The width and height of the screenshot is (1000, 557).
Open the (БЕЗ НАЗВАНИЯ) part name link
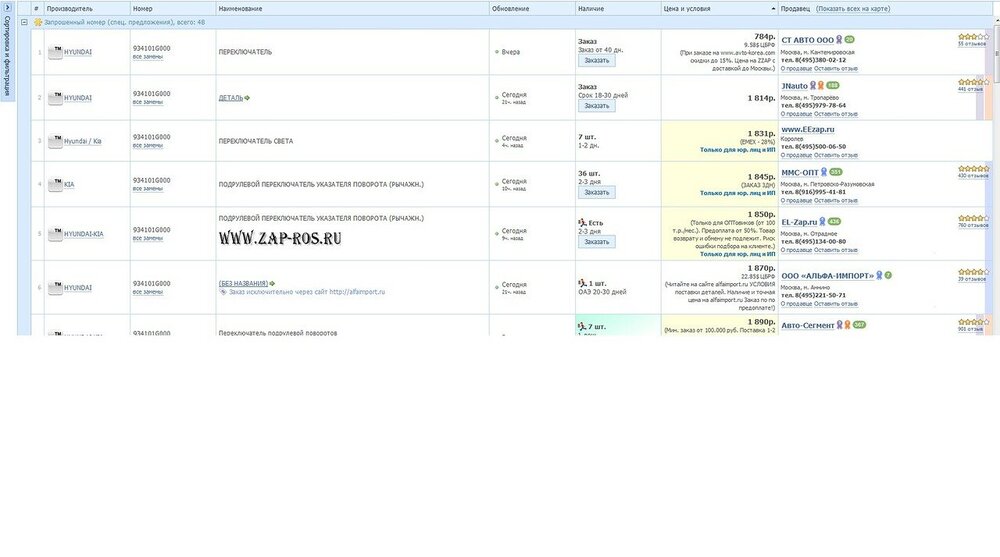[x=243, y=283]
